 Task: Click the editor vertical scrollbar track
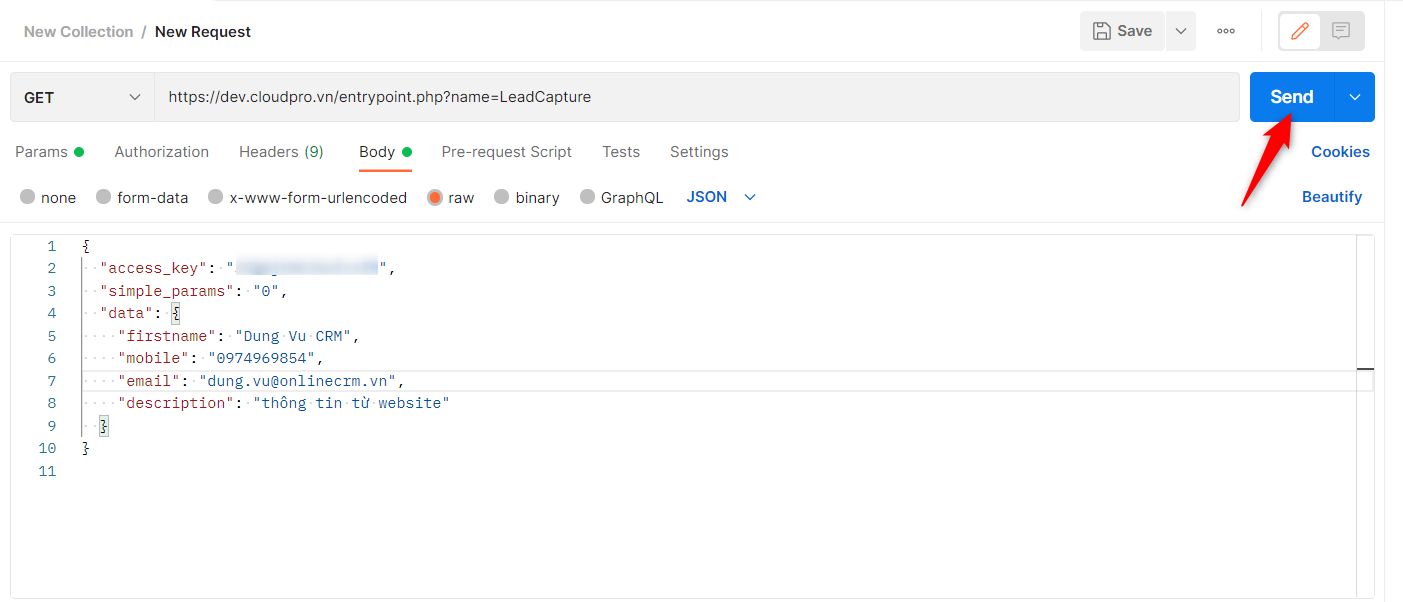coord(1365,416)
